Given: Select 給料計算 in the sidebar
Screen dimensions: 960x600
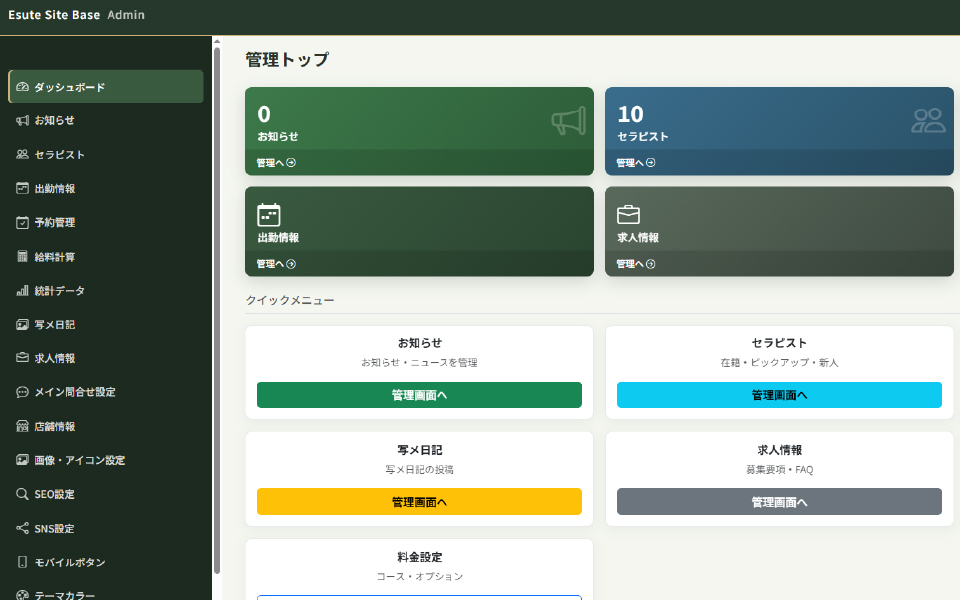Looking at the screenshot, I should click(x=106, y=257).
